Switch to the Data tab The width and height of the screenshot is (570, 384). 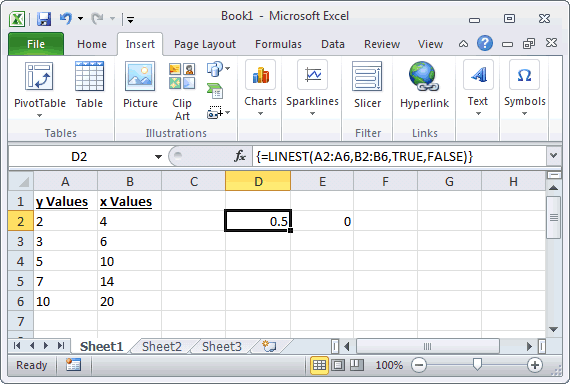pyautogui.click(x=333, y=44)
